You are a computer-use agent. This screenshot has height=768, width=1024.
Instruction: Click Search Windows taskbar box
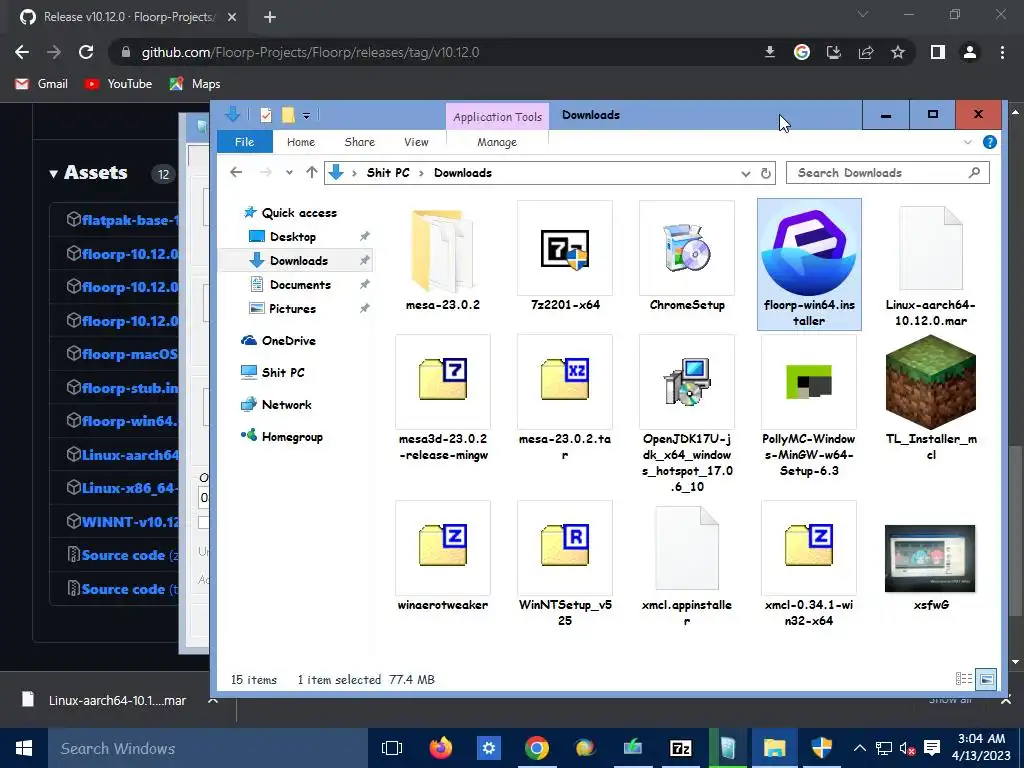tap(208, 748)
